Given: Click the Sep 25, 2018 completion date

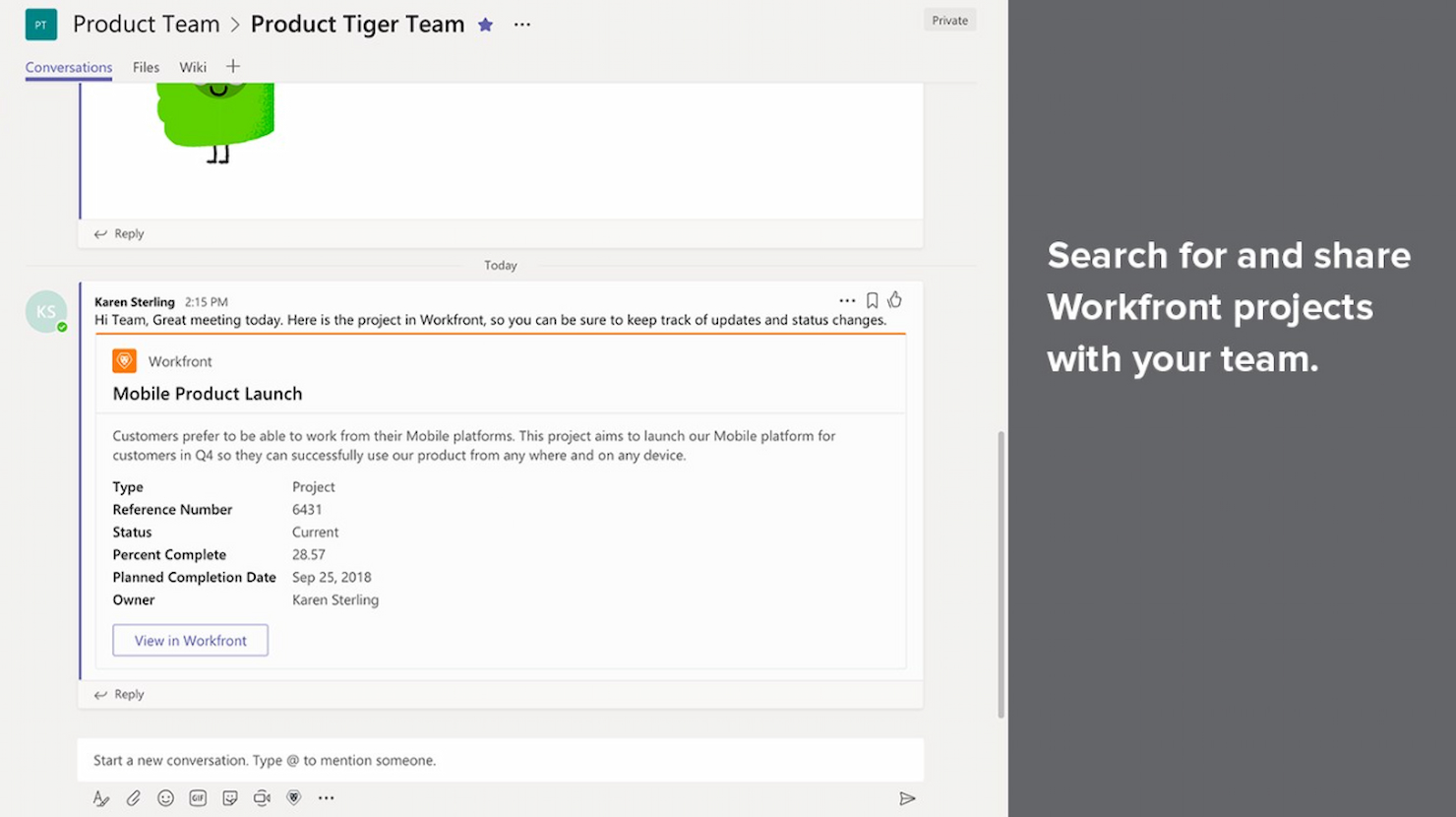Looking at the screenshot, I should pyautogui.click(x=332, y=577).
